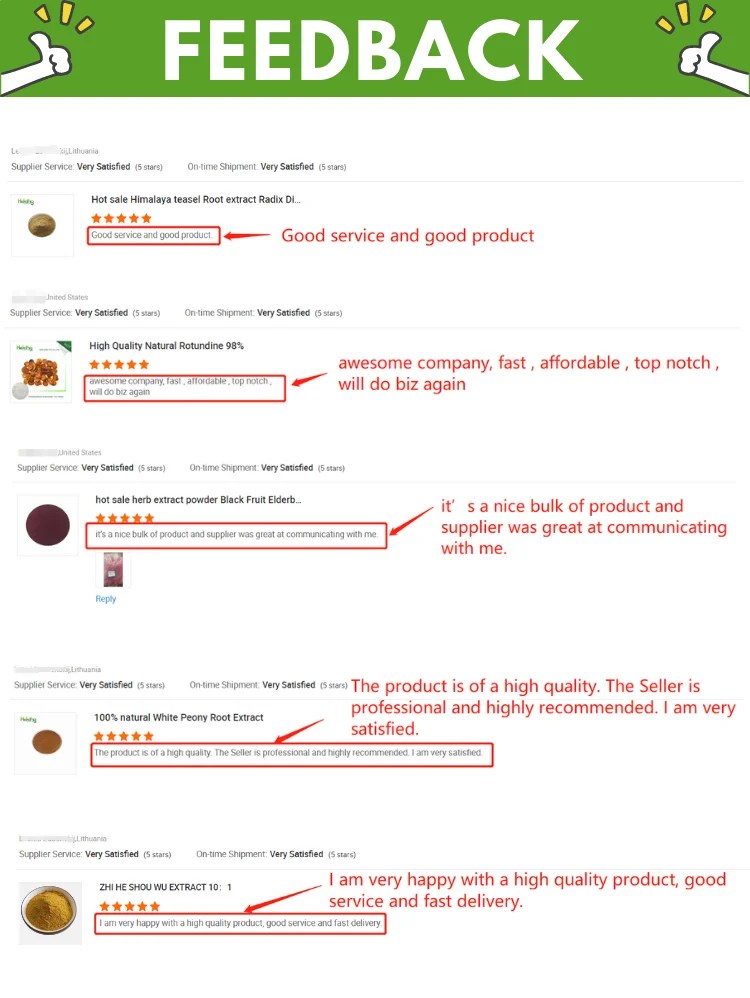View the purple elderberry powder product thumbnail
The image size is (750, 998).
point(47,525)
